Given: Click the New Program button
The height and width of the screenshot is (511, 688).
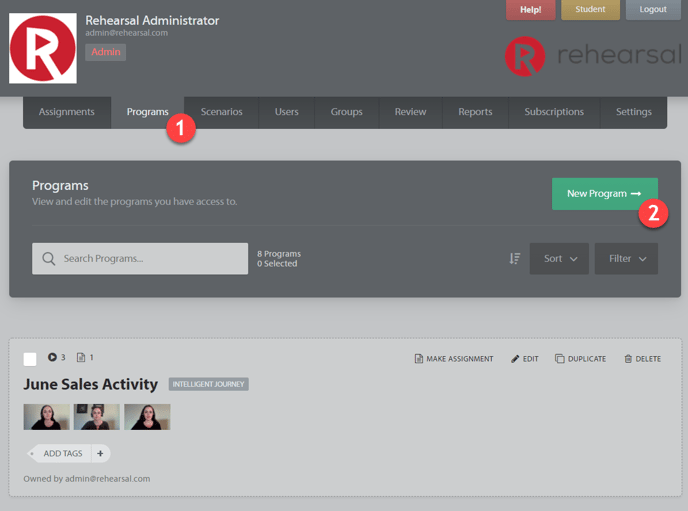Looking at the screenshot, I should (604, 194).
